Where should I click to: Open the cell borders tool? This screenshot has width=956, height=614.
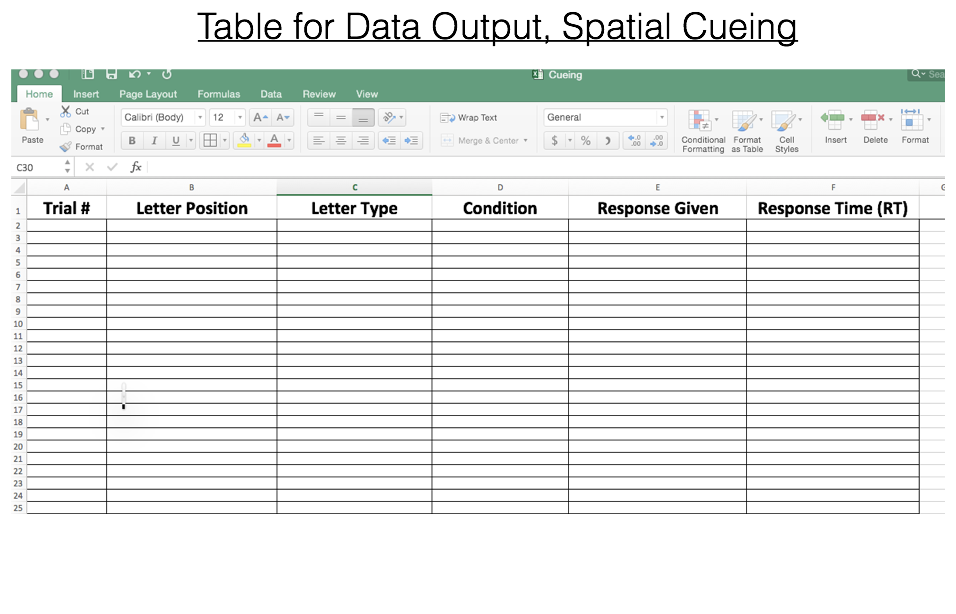point(210,140)
